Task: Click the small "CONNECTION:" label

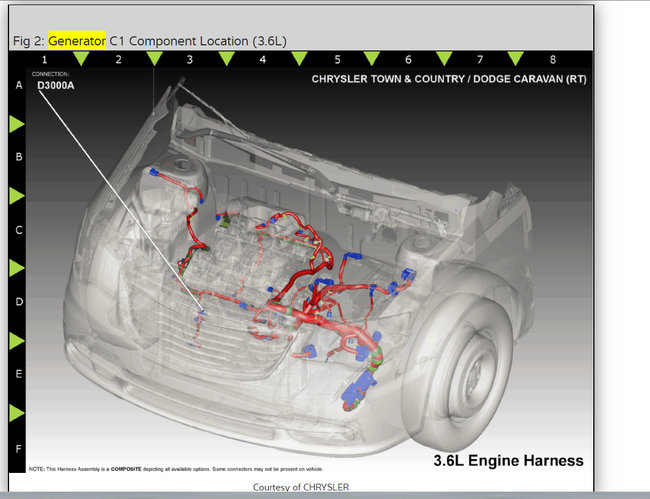Action: tap(51, 74)
